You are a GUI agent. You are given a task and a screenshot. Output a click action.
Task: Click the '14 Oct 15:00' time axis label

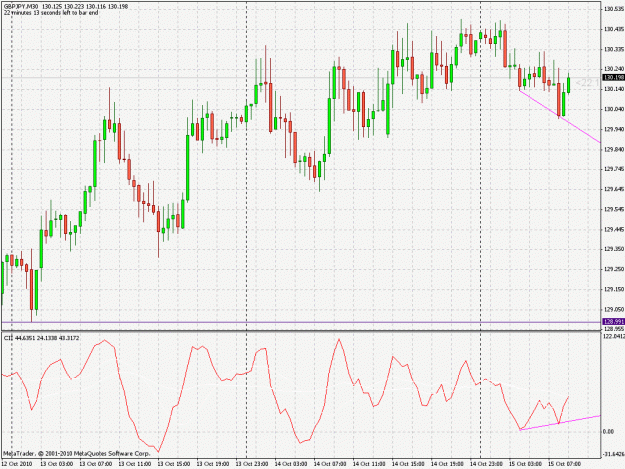coord(408,464)
